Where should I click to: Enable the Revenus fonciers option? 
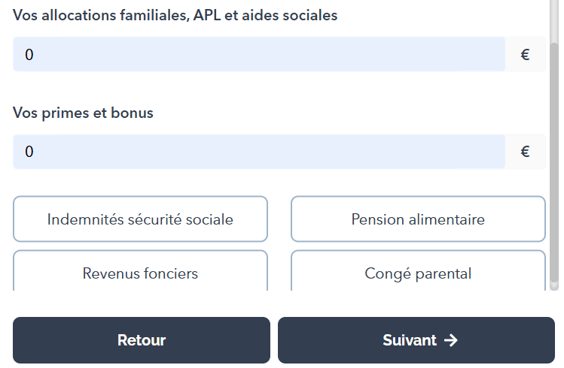point(140,271)
